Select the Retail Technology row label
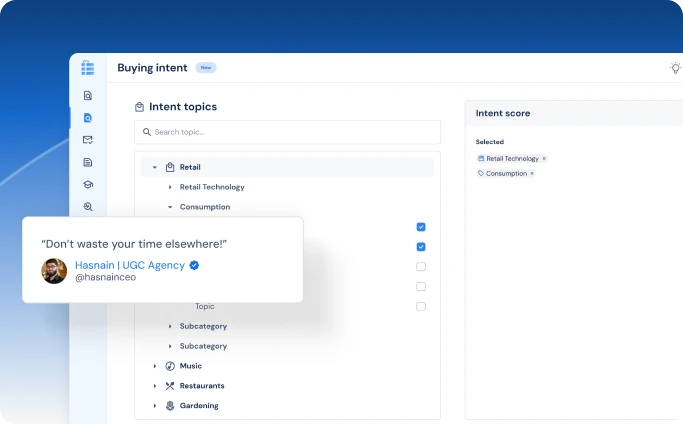The width and height of the screenshot is (683, 424). [x=212, y=187]
